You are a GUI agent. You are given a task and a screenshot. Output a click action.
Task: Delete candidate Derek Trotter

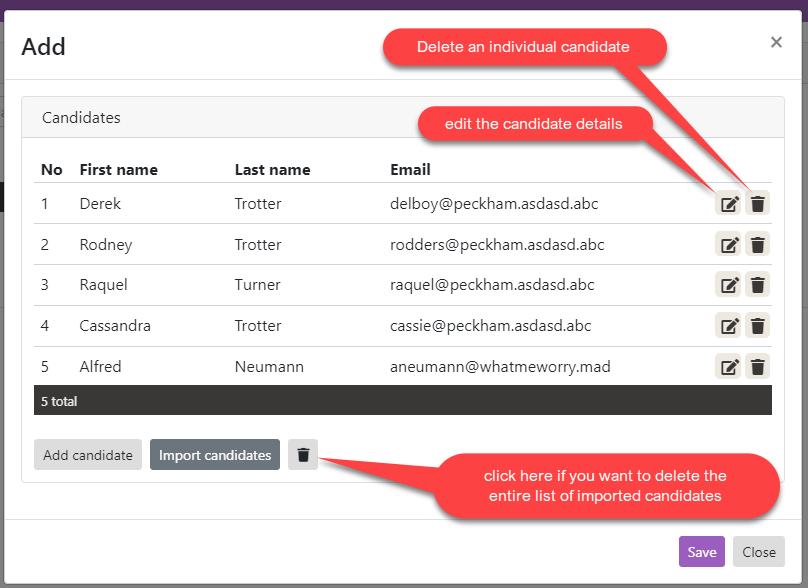pyautogui.click(x=758, y=204)
